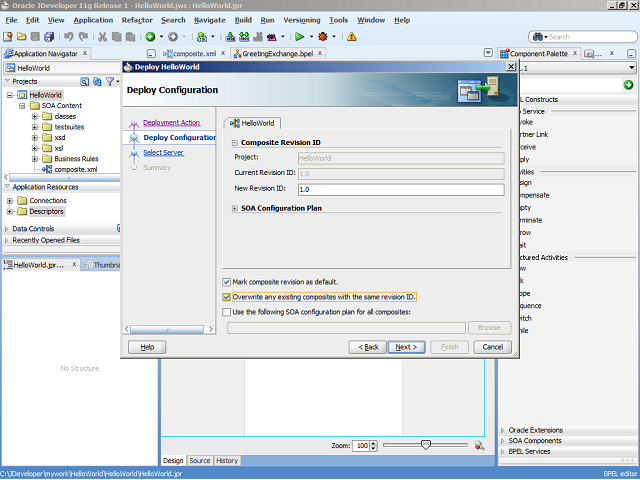The width and height of the screenshot is (640, 480).
Task: Click the green Back navigation icon
Action: pyautogui.click(x=150, y=37)
